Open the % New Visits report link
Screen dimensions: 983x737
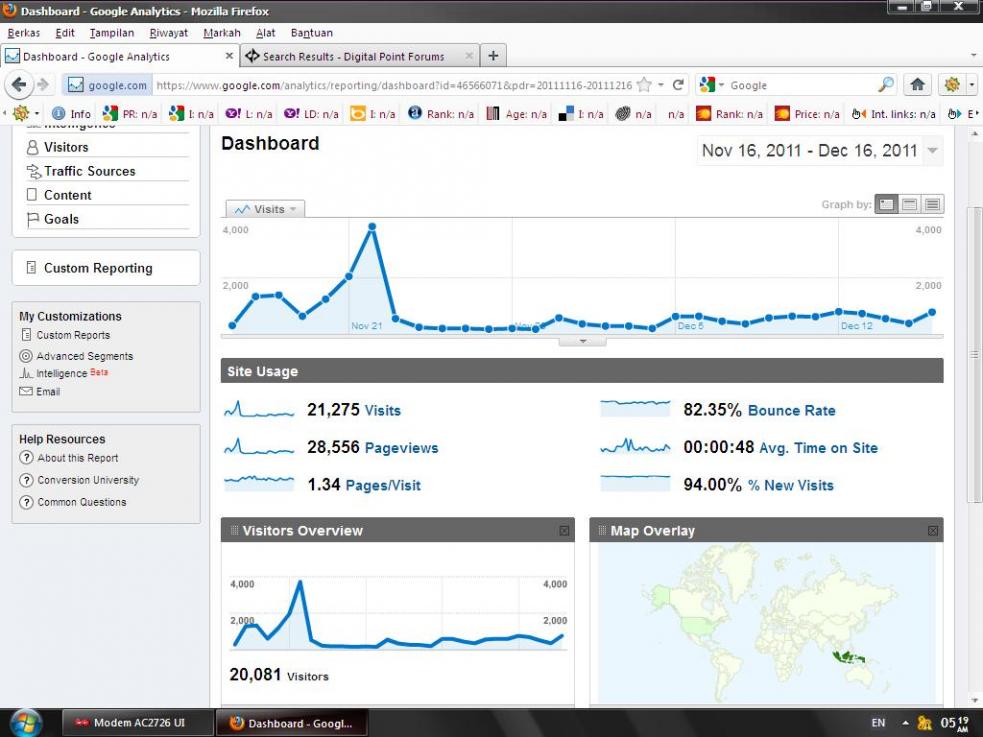coord(791,485)
